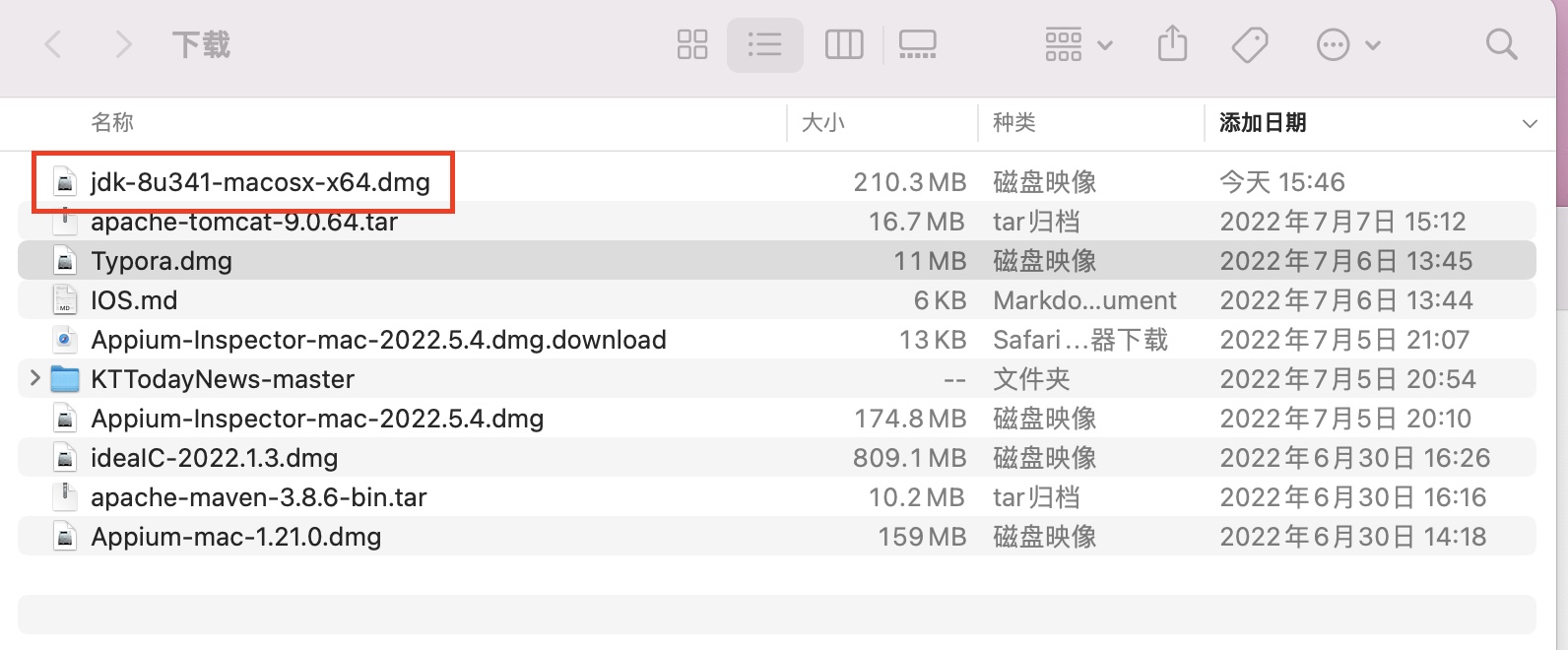Image resolution: width=1568 pixels, height=650 pixels.
Task: Click the forward navigation arrow
Action: (x=123, y=44)
